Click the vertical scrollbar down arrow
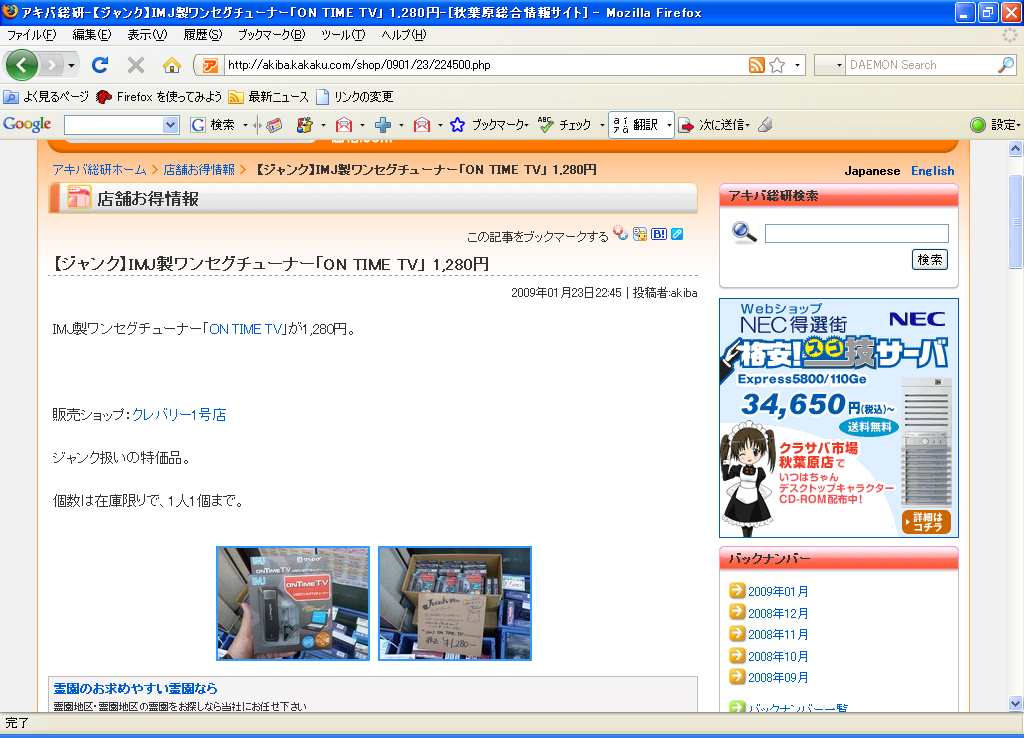Viewport: 1024px width, 738px height. (1015, 703)
